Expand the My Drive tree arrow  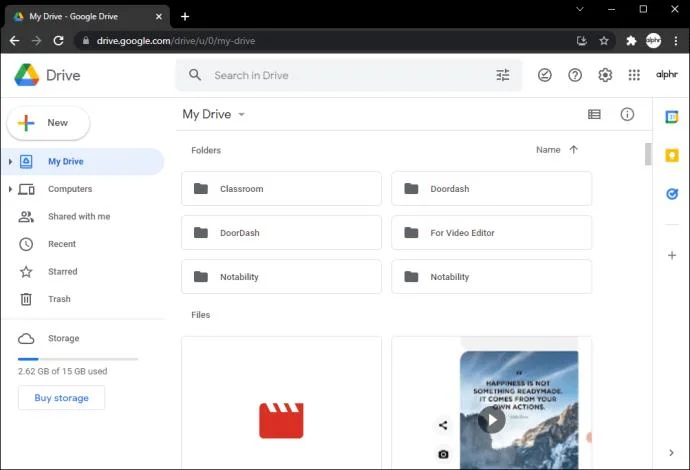tap(10, 162)
